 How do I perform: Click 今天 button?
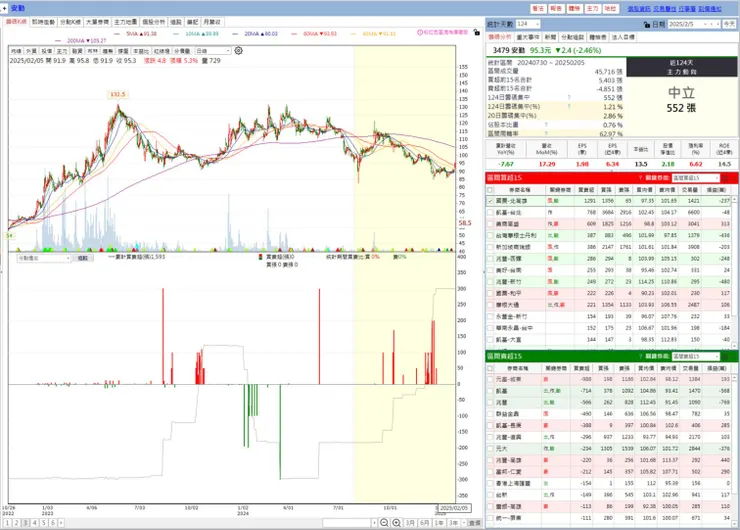(x=729, y=24)
